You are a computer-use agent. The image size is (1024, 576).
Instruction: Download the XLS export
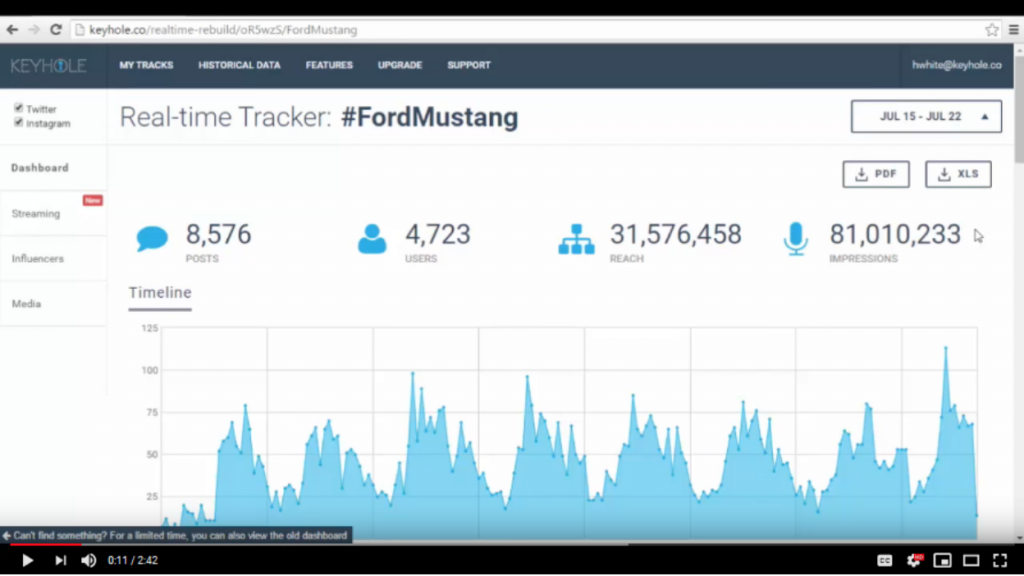pyautogui.click(x=958, y=174)
